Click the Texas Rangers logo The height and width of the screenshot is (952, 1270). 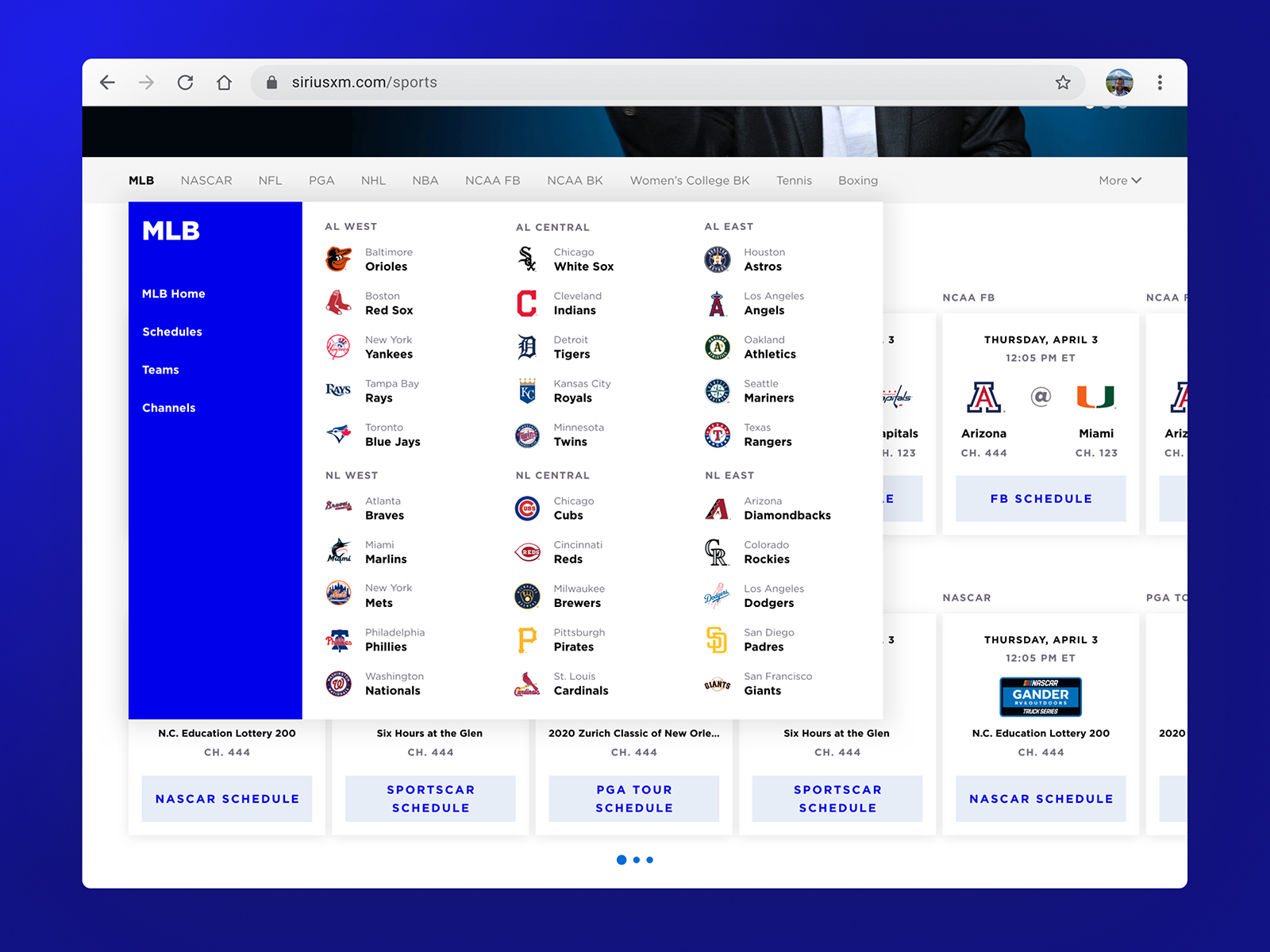718,435
